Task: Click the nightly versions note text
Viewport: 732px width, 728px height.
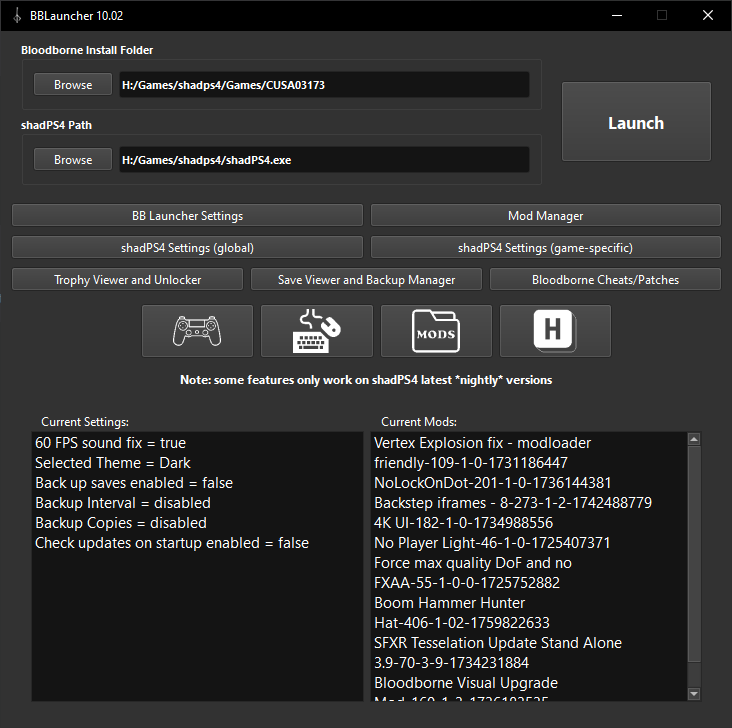Action: point(366,380)
